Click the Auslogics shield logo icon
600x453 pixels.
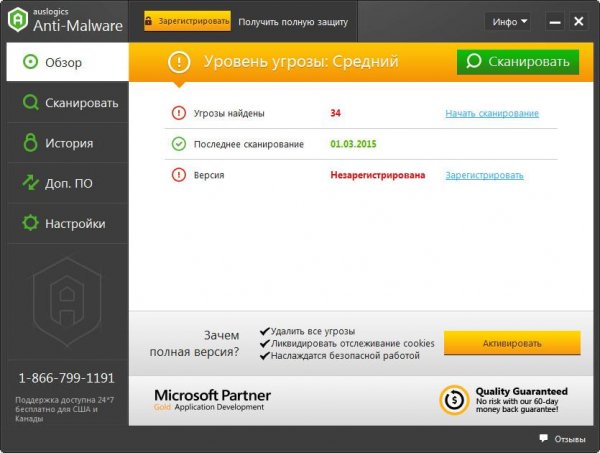click(18, 20)
